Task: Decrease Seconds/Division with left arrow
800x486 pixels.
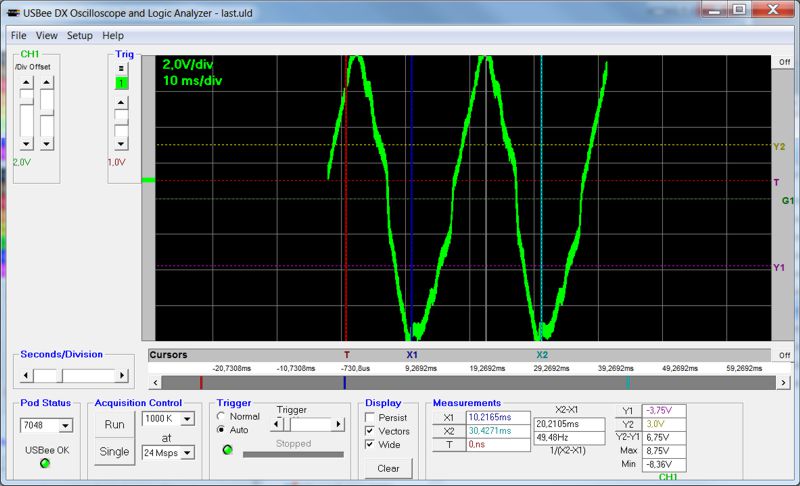Action: [27, 376]
